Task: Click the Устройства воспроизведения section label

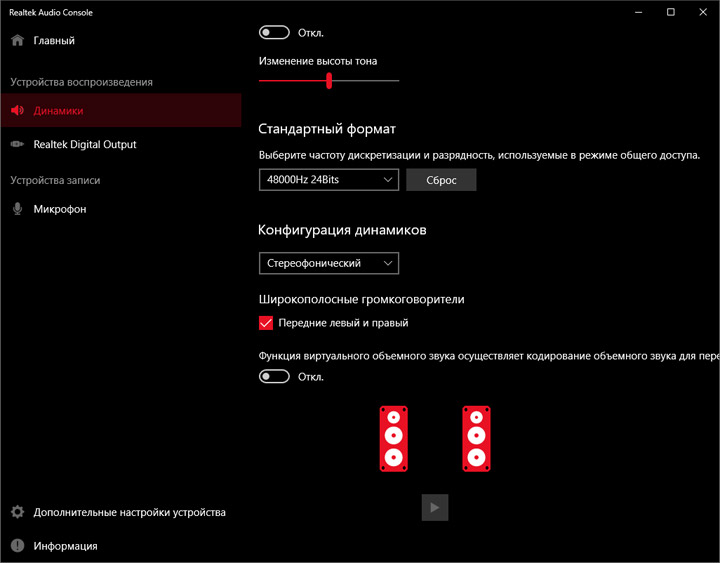Action: pyautogui.click(x=81, y=82)
